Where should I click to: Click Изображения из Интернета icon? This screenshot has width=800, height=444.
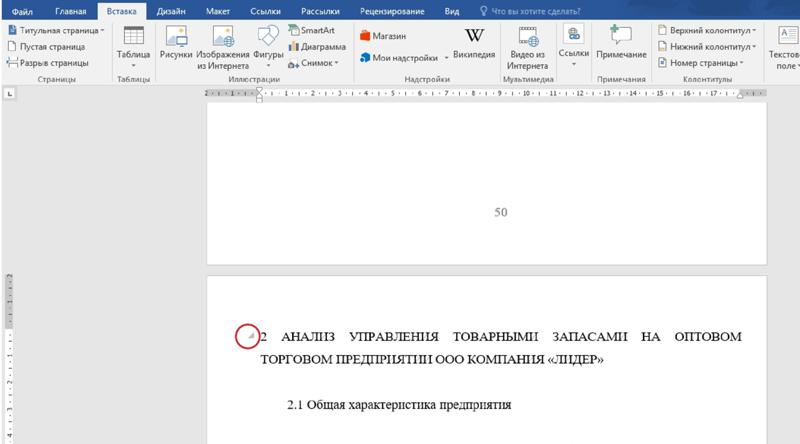click(x=223, y=47)
